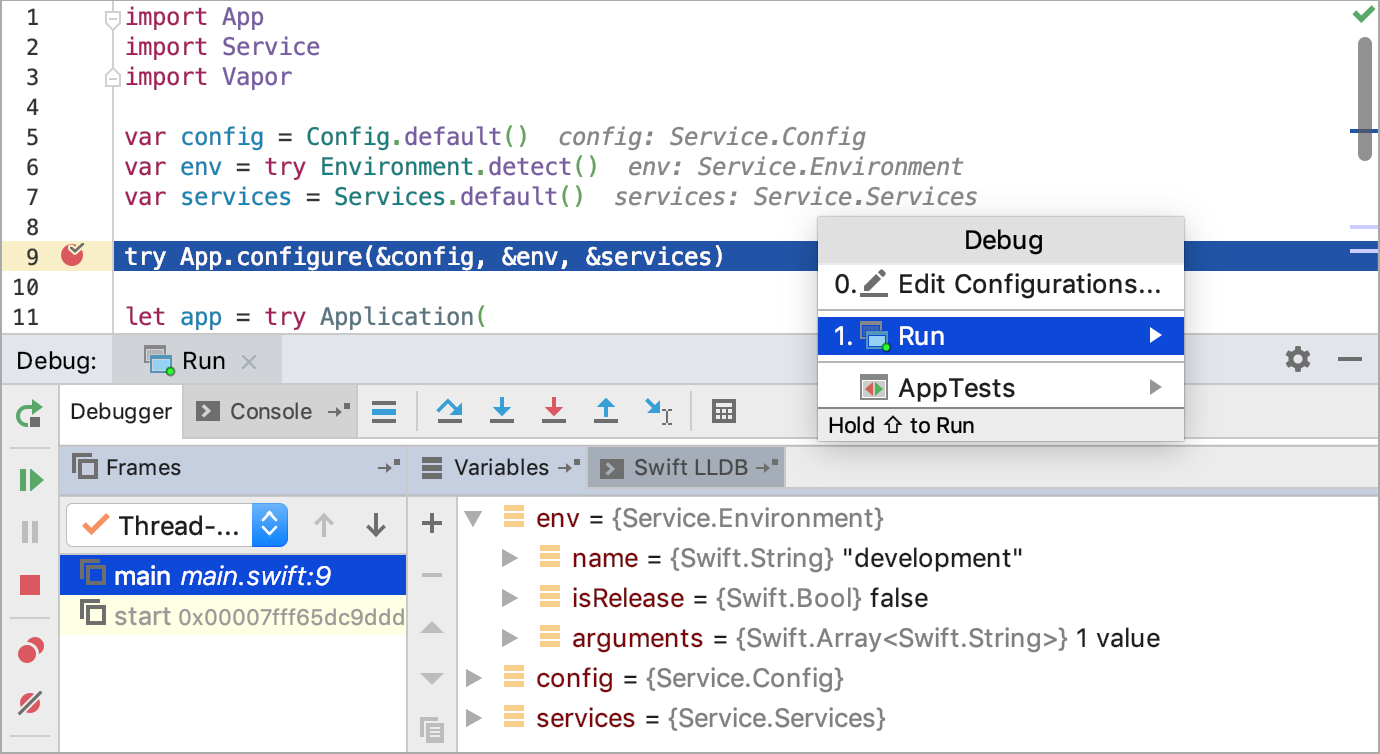The width and height of the screenshot is (1380, 754).
Task: Add a new watch with plus
Action: 432,523
